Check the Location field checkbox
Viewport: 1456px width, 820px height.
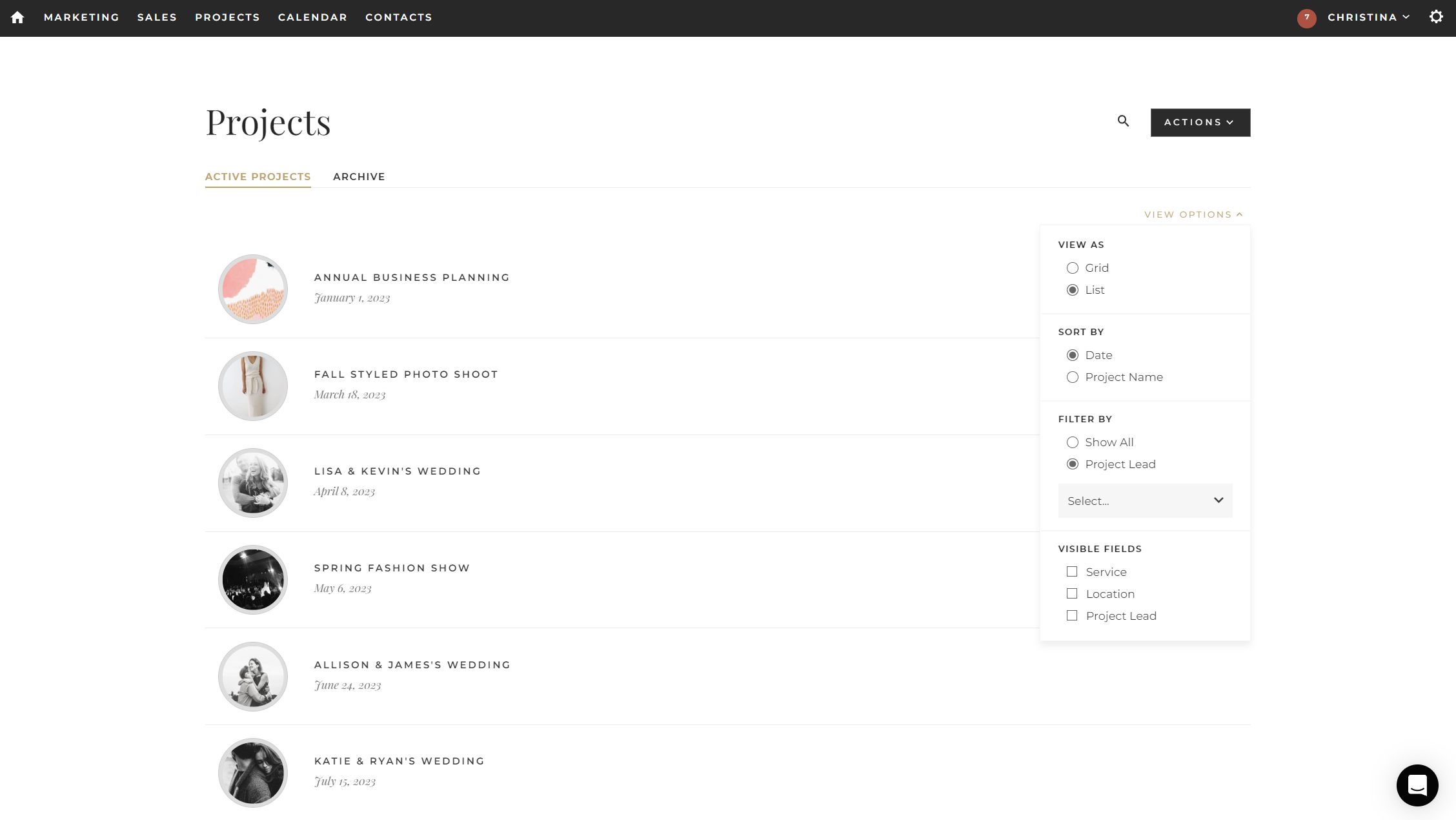tap(1072, 593)
